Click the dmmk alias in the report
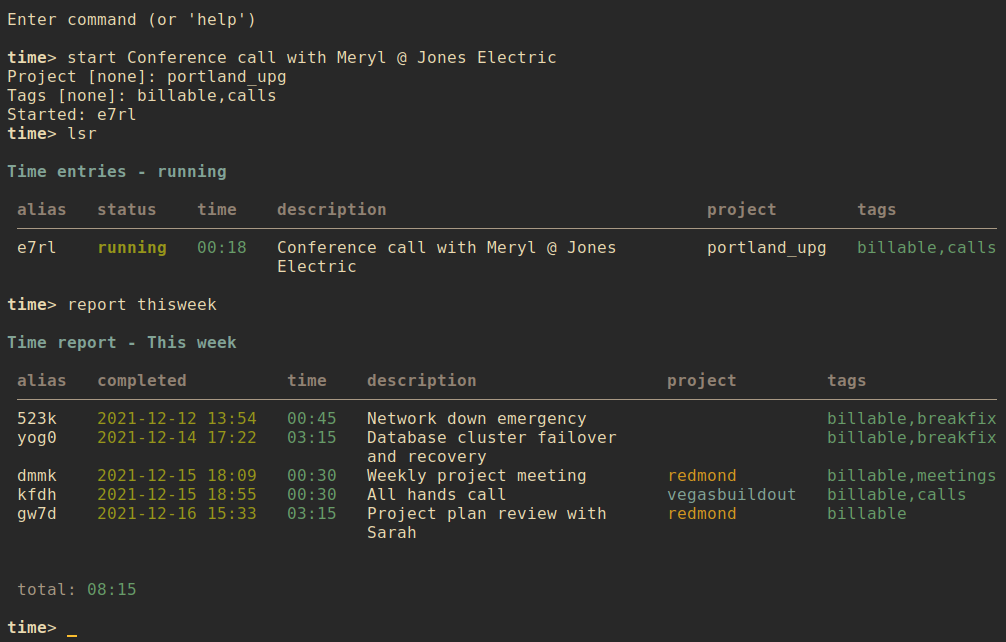The image size is (1006, 642). tap(37, 476)
